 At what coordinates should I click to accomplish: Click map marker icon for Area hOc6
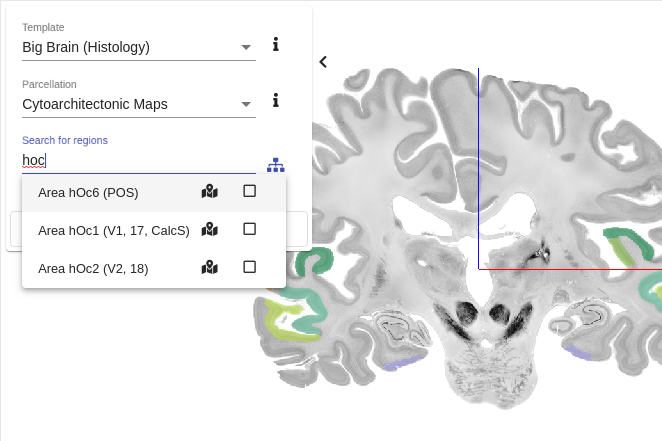click(x=209, y=192)
